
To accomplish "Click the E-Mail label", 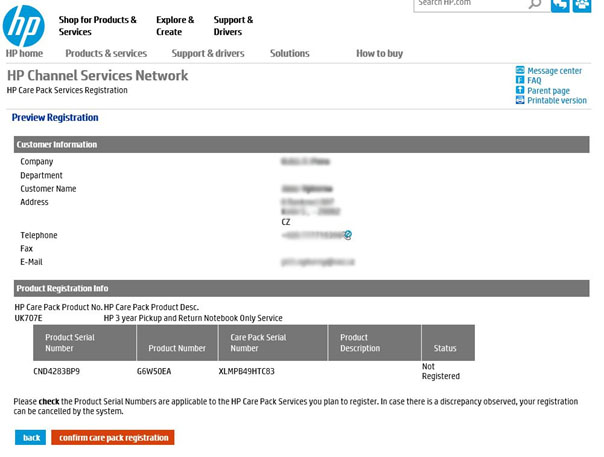I will coord(31,262).
